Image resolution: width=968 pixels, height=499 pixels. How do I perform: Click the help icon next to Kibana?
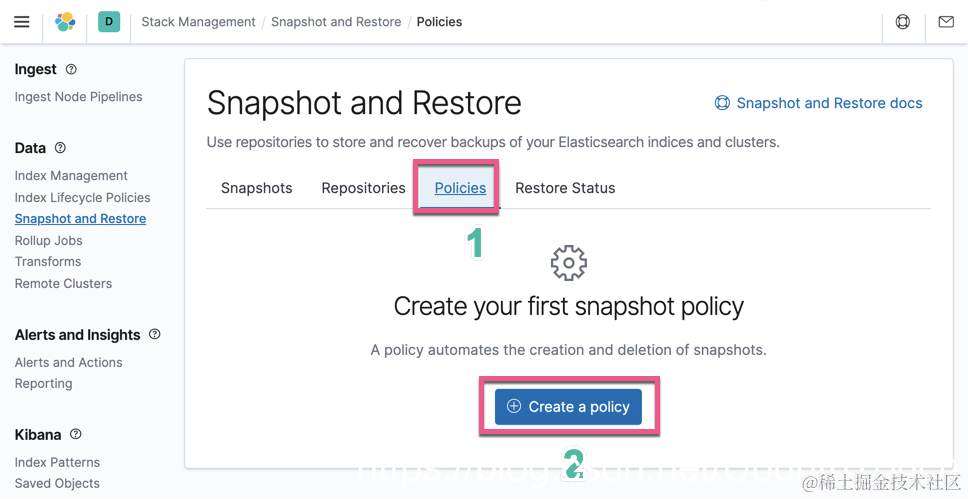[75, 434]
